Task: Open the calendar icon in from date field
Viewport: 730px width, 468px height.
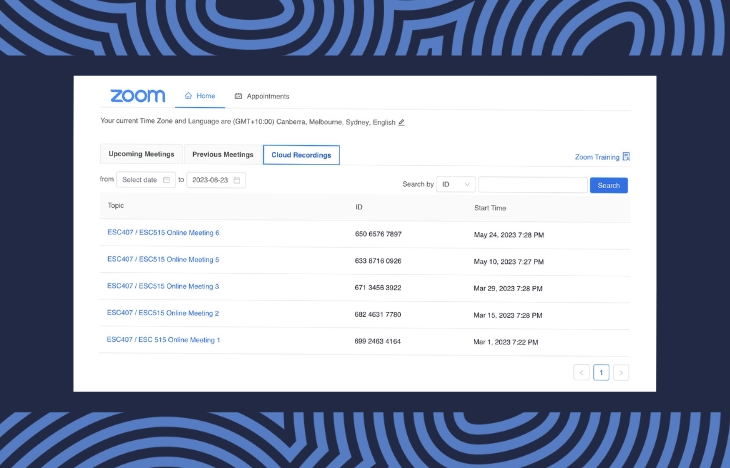Action: point(166,180)
